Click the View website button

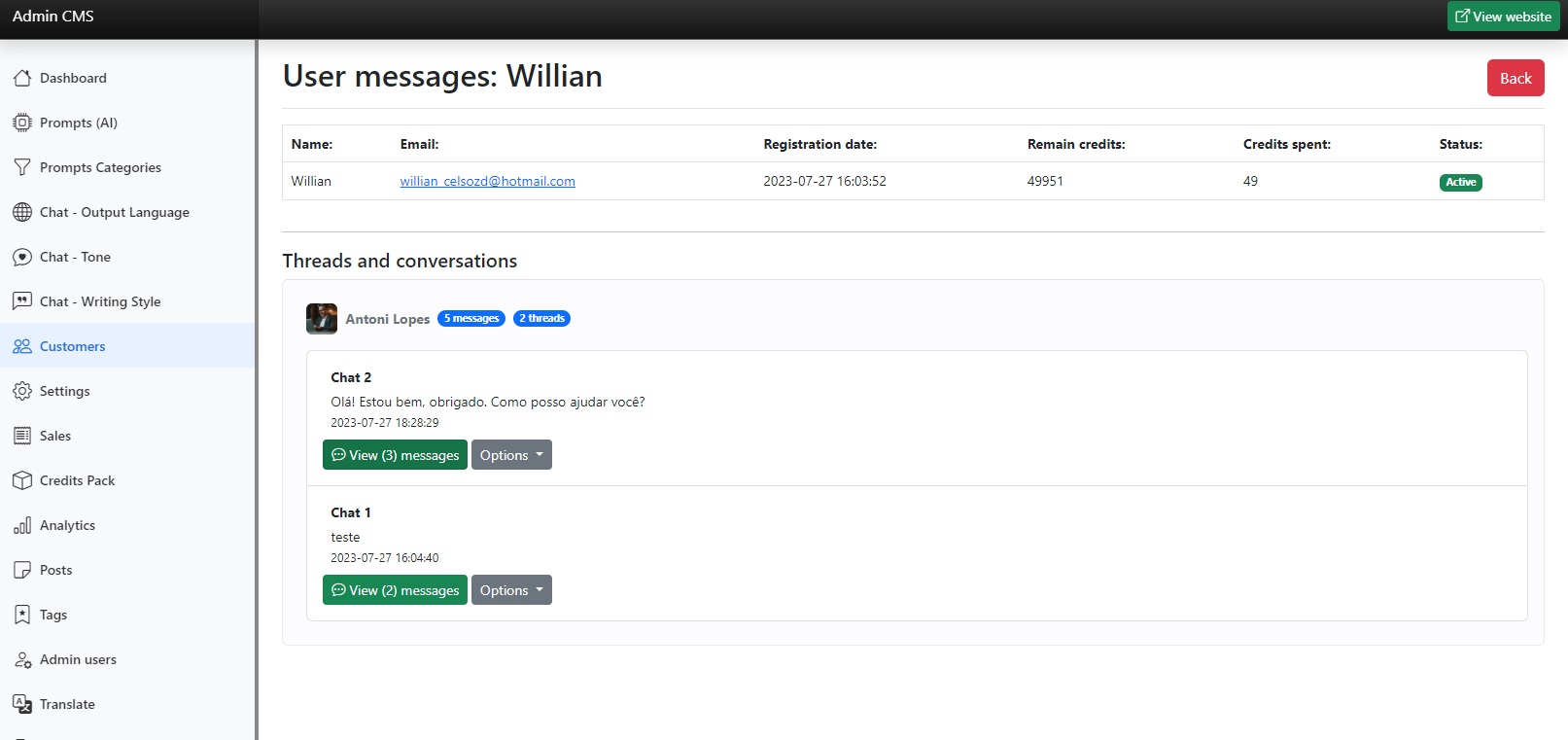(x=1503, y=17)
